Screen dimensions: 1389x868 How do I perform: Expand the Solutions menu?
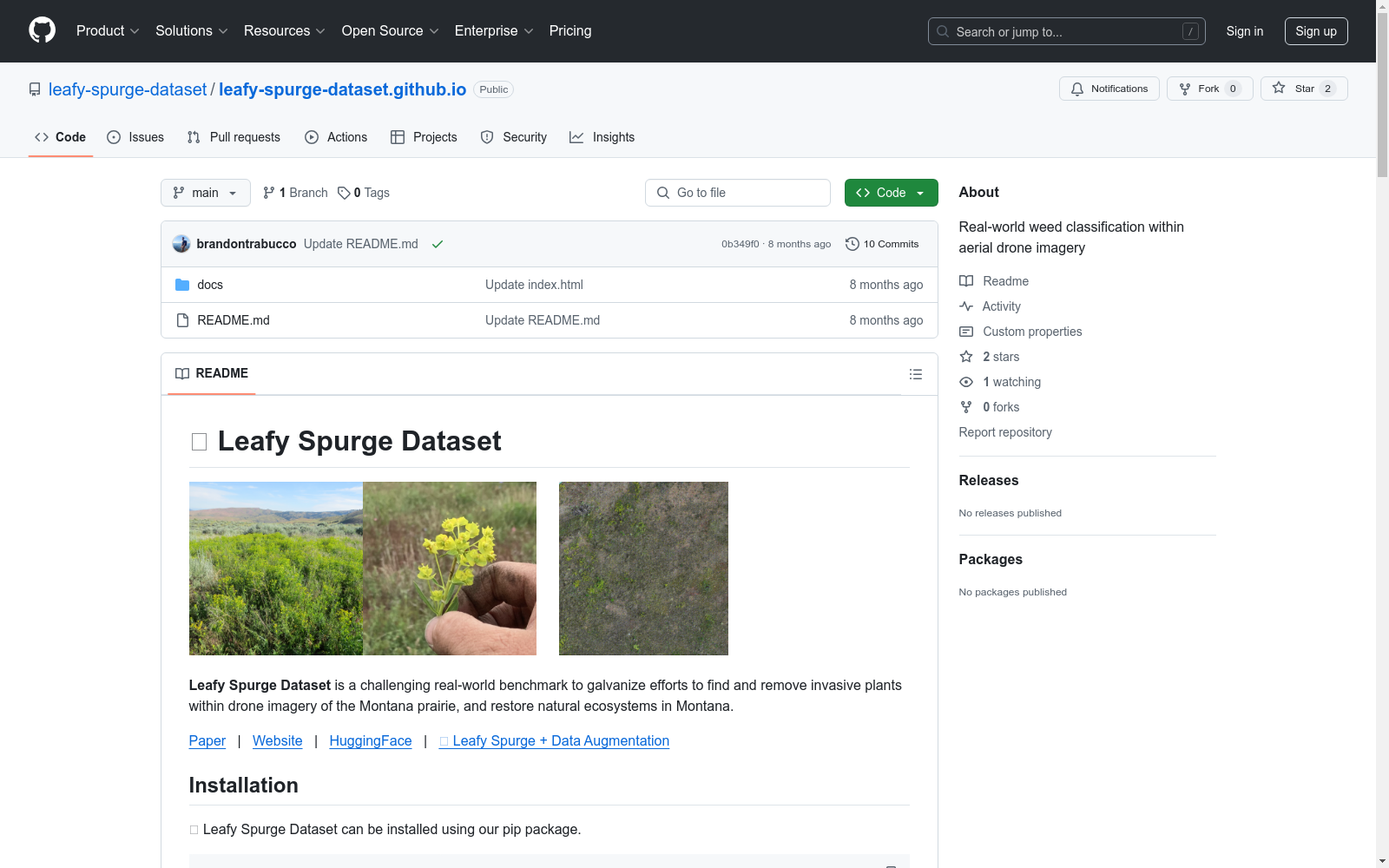click(192, 31)
